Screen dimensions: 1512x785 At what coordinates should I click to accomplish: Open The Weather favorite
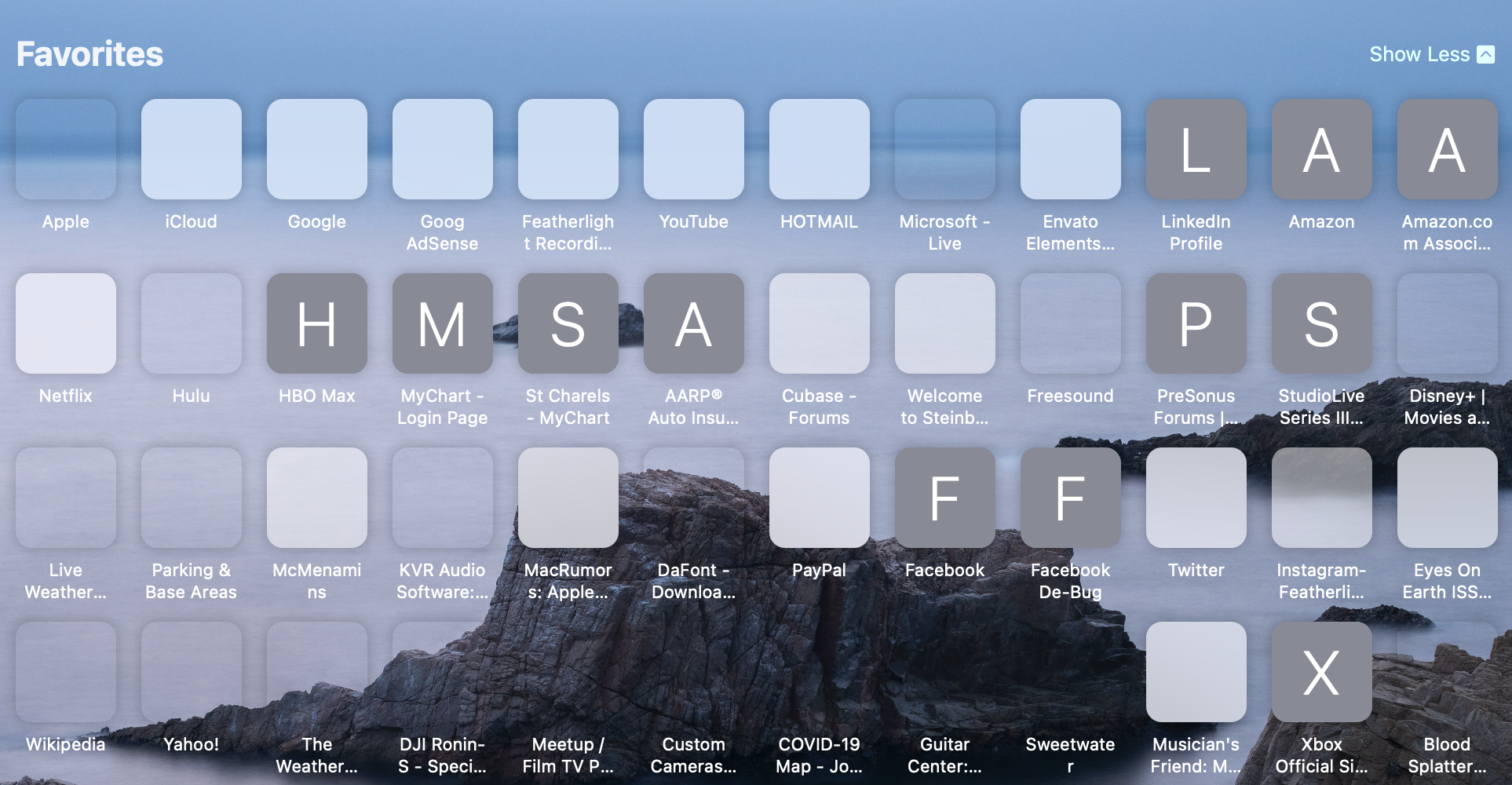coord(317,672)
